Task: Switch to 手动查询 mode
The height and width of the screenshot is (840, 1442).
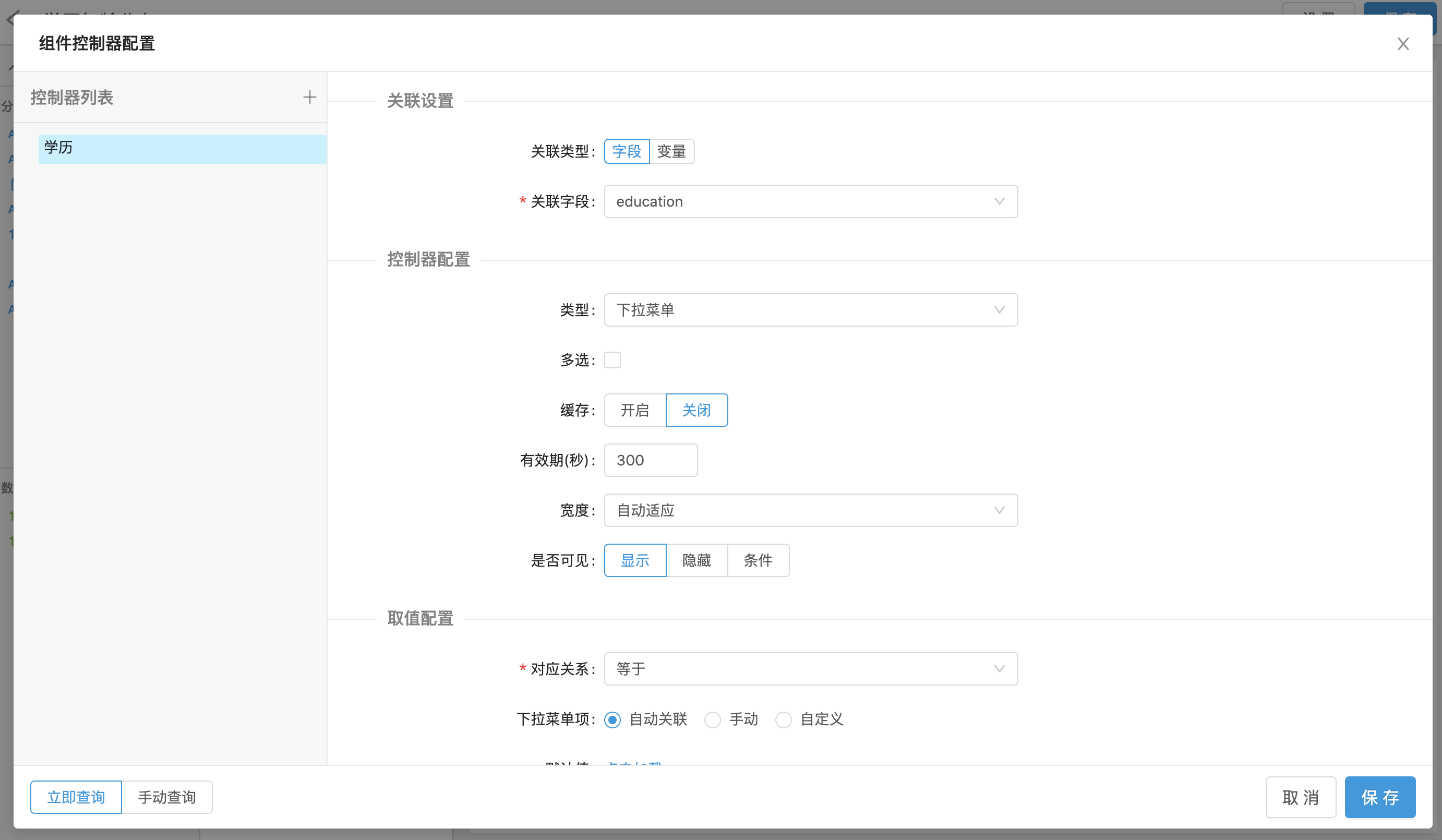Action: click(x=166, y=797)
